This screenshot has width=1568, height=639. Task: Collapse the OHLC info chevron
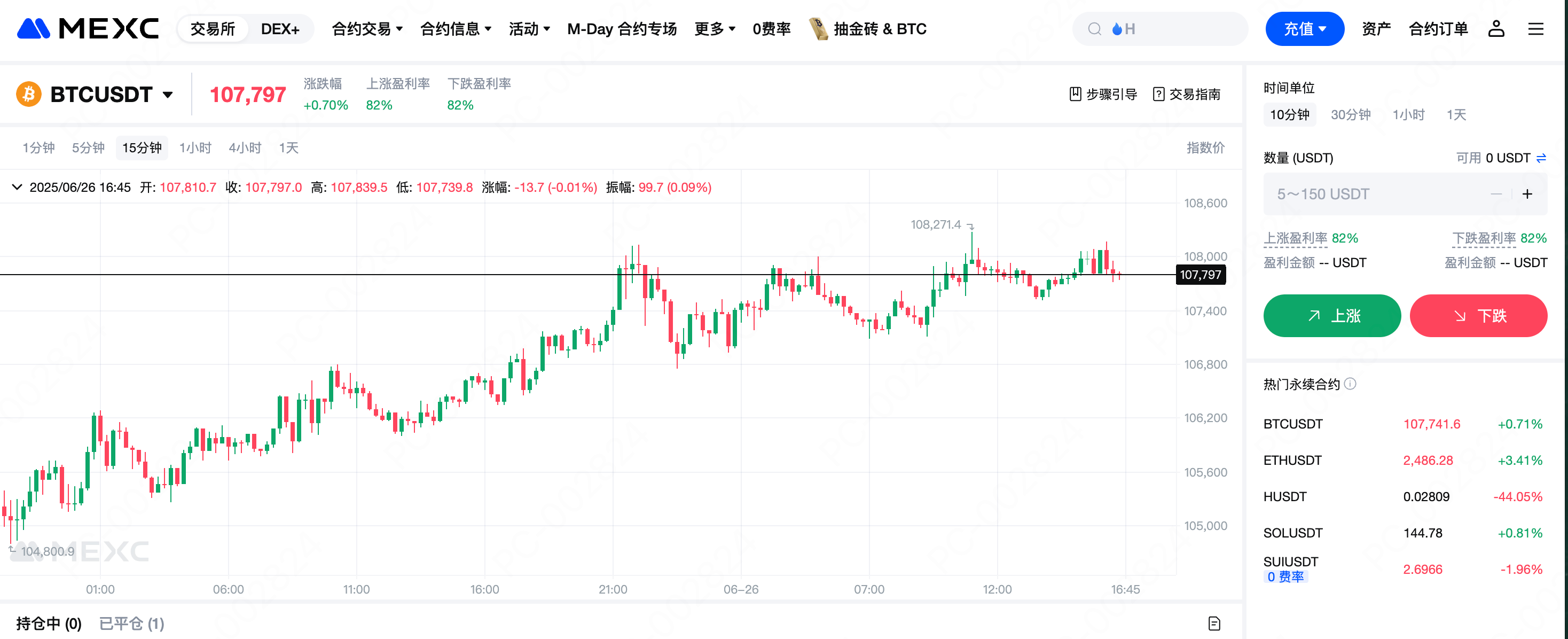click(17, 187)
